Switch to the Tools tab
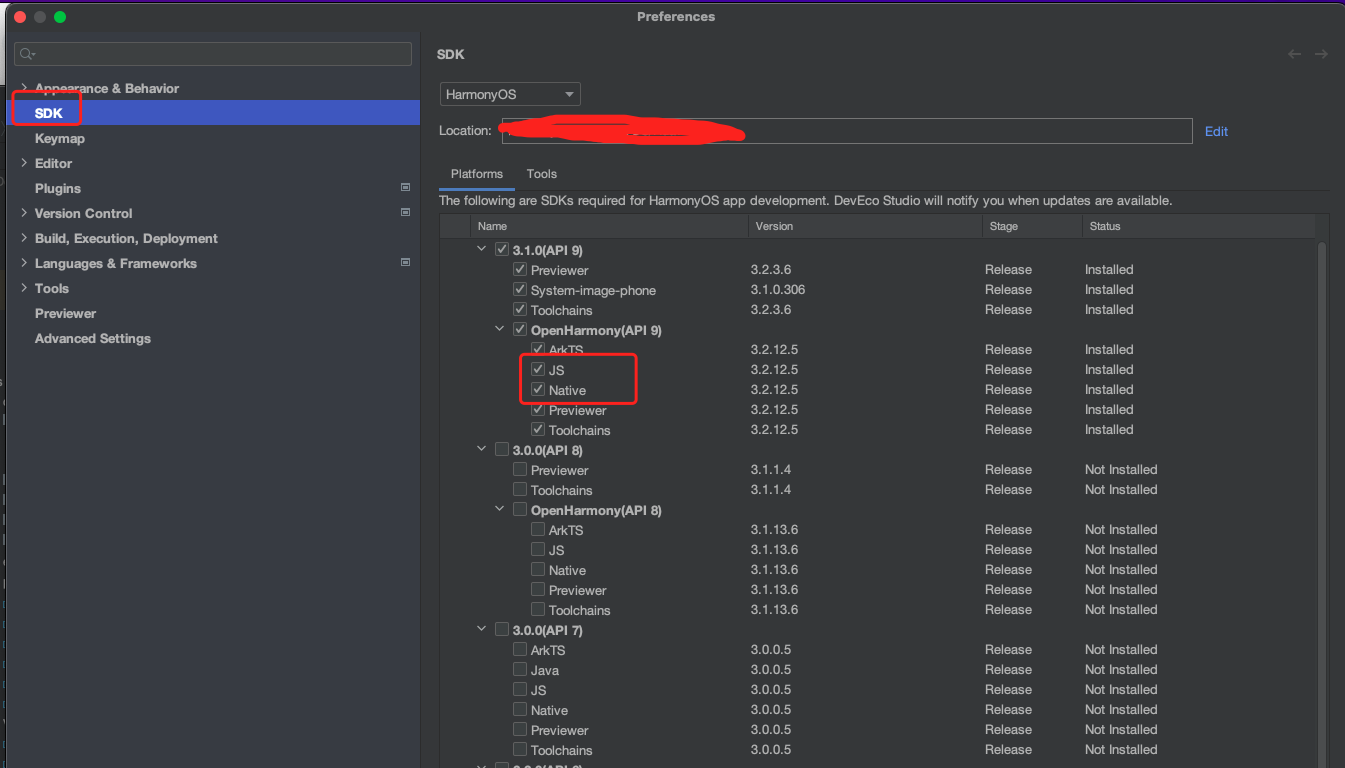1345x768 pixels. (542, 174)
